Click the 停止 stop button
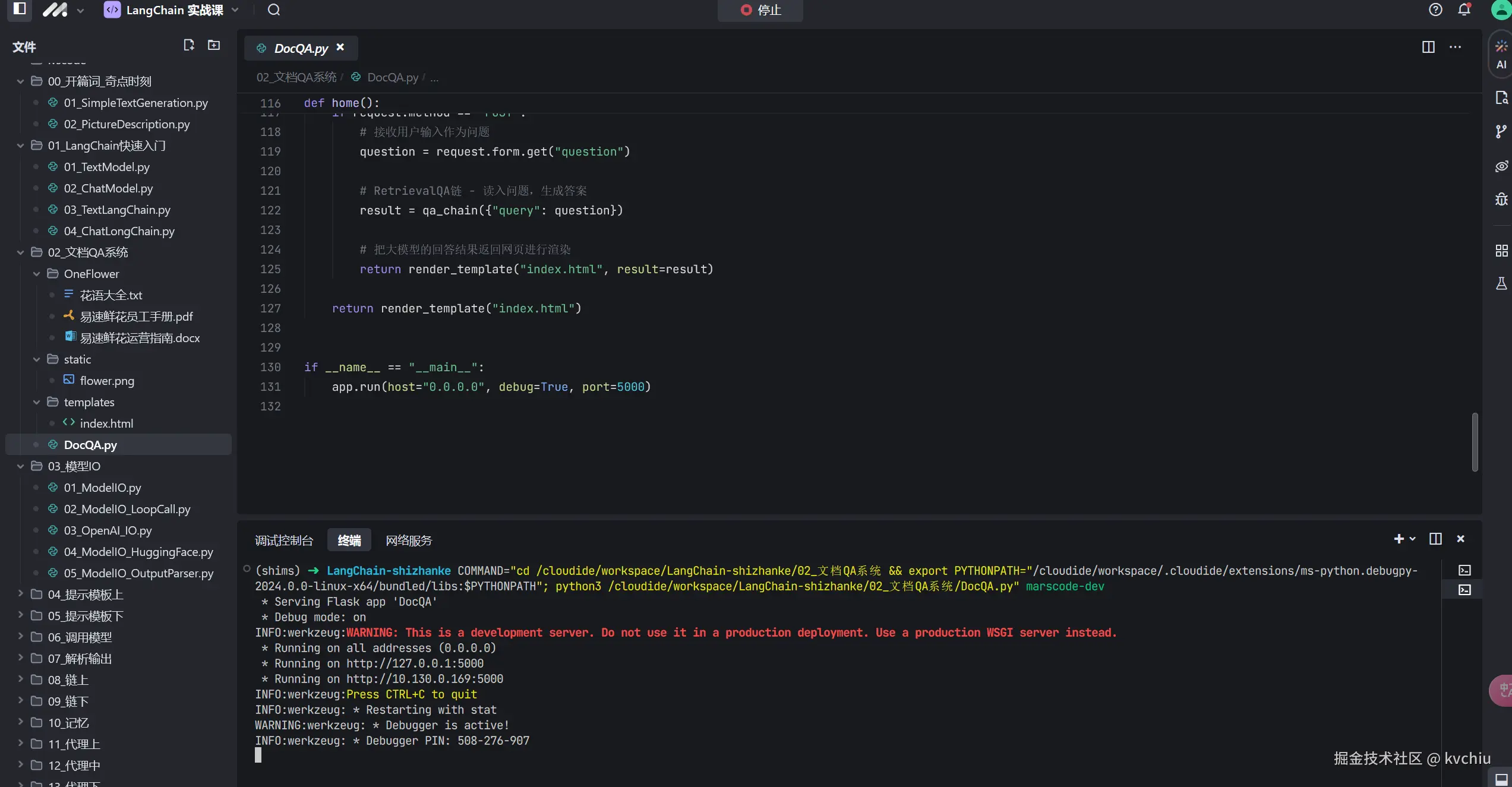The image size is (1512, 787). pos(760,10)
